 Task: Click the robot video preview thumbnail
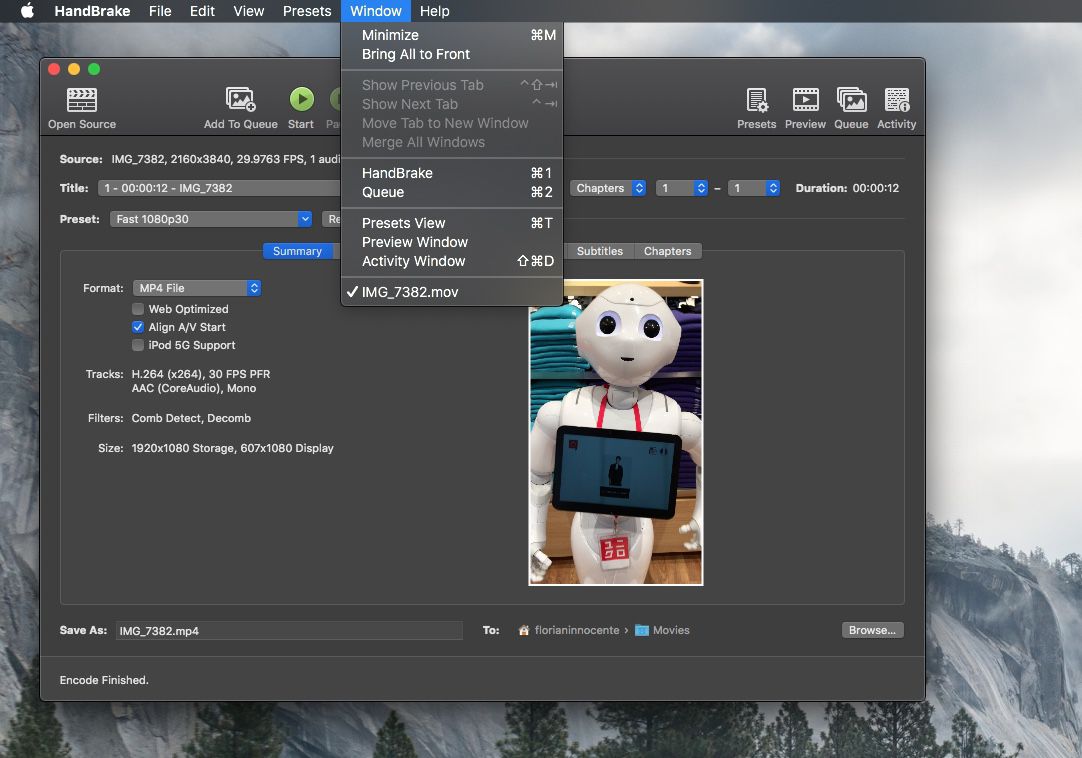click(x=616, y=433)
